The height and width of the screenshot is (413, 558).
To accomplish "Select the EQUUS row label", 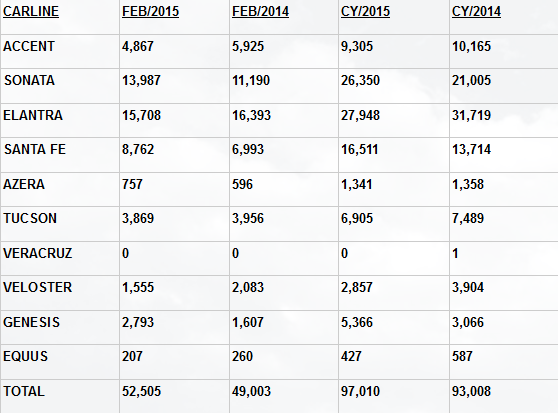I will point(25,356).
